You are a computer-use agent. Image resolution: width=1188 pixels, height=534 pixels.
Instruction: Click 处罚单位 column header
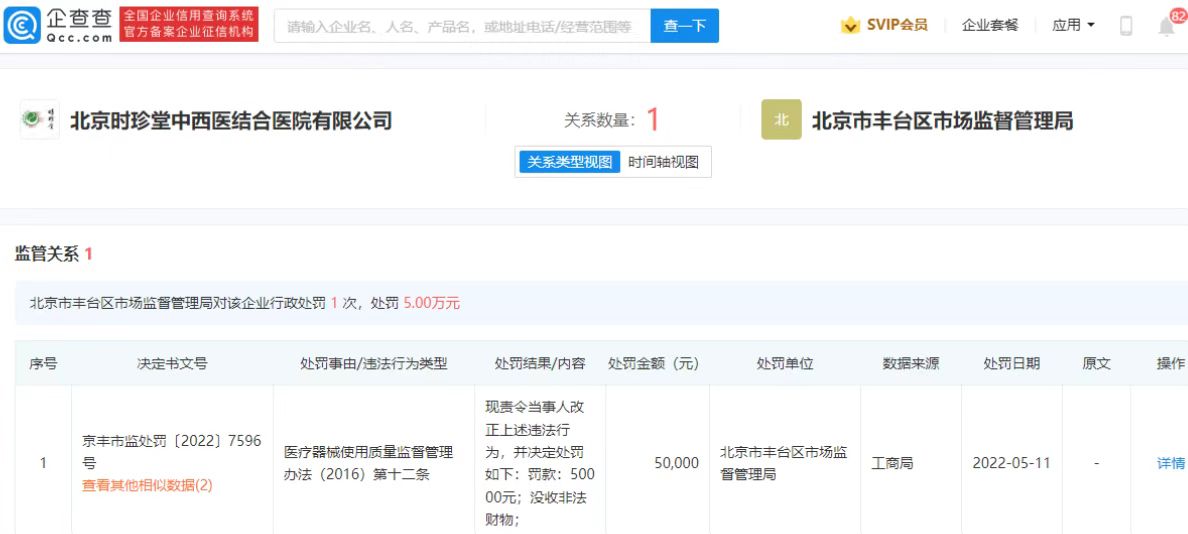point(785,364)
